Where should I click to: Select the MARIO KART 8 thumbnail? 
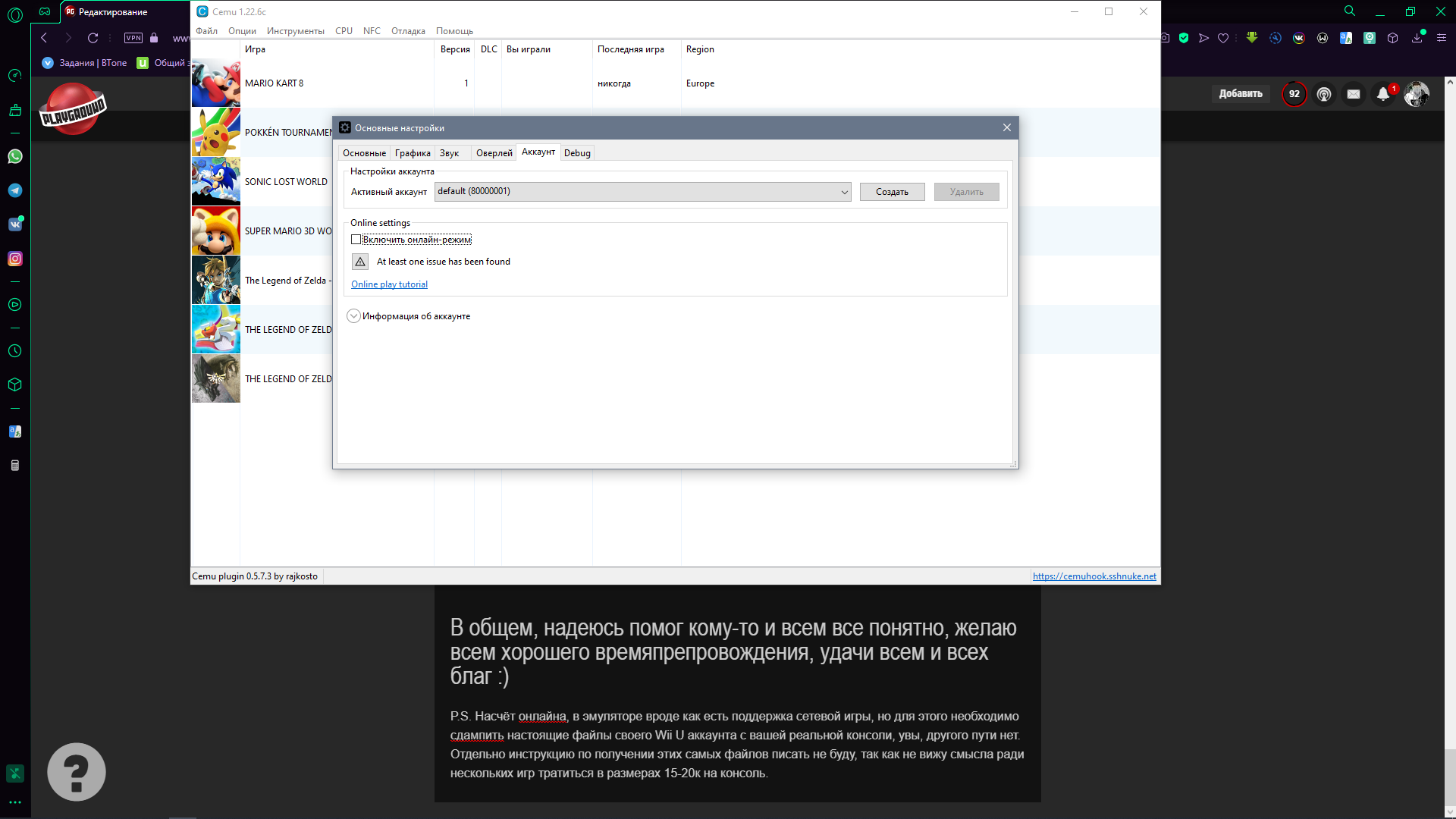(216, 83)
